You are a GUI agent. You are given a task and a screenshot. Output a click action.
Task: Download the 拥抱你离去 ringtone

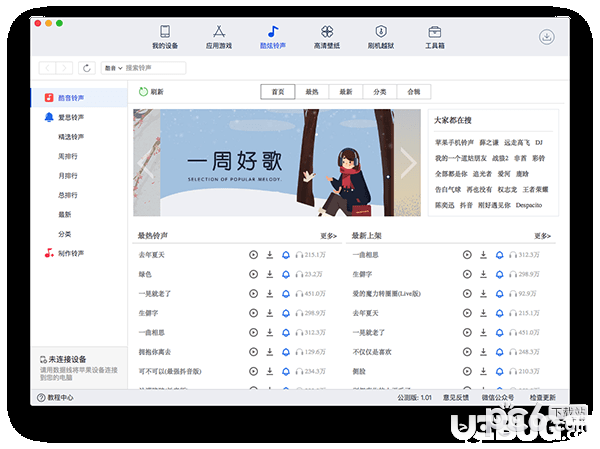[x=270, y=352]
